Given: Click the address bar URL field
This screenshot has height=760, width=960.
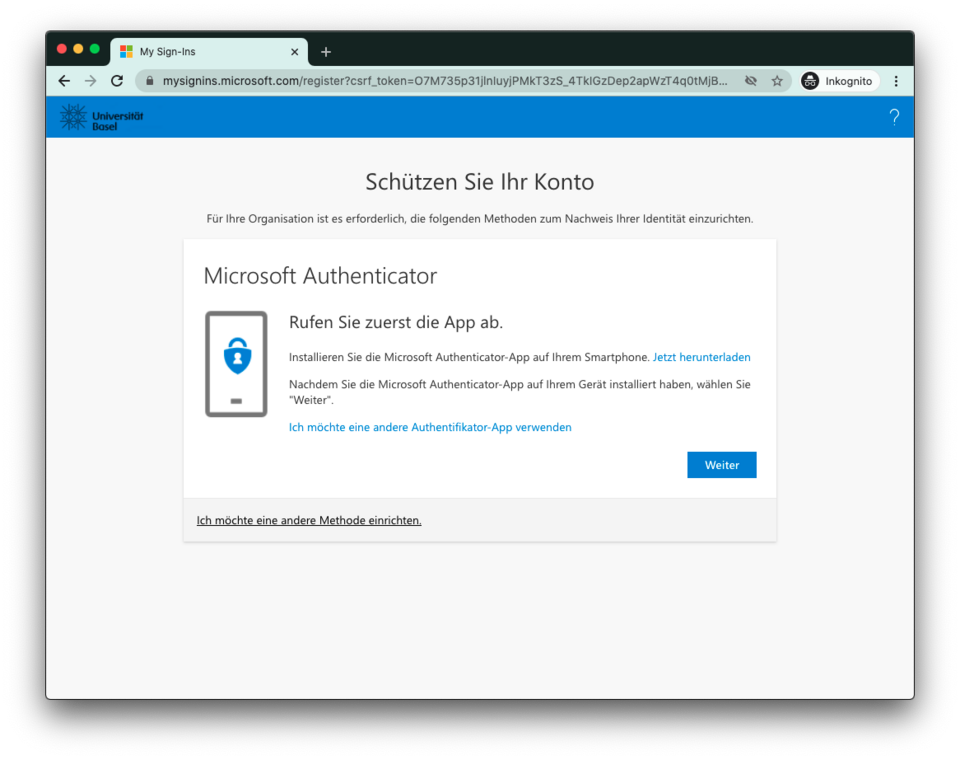Looking at the screenshot, I should tap(445, 81).
